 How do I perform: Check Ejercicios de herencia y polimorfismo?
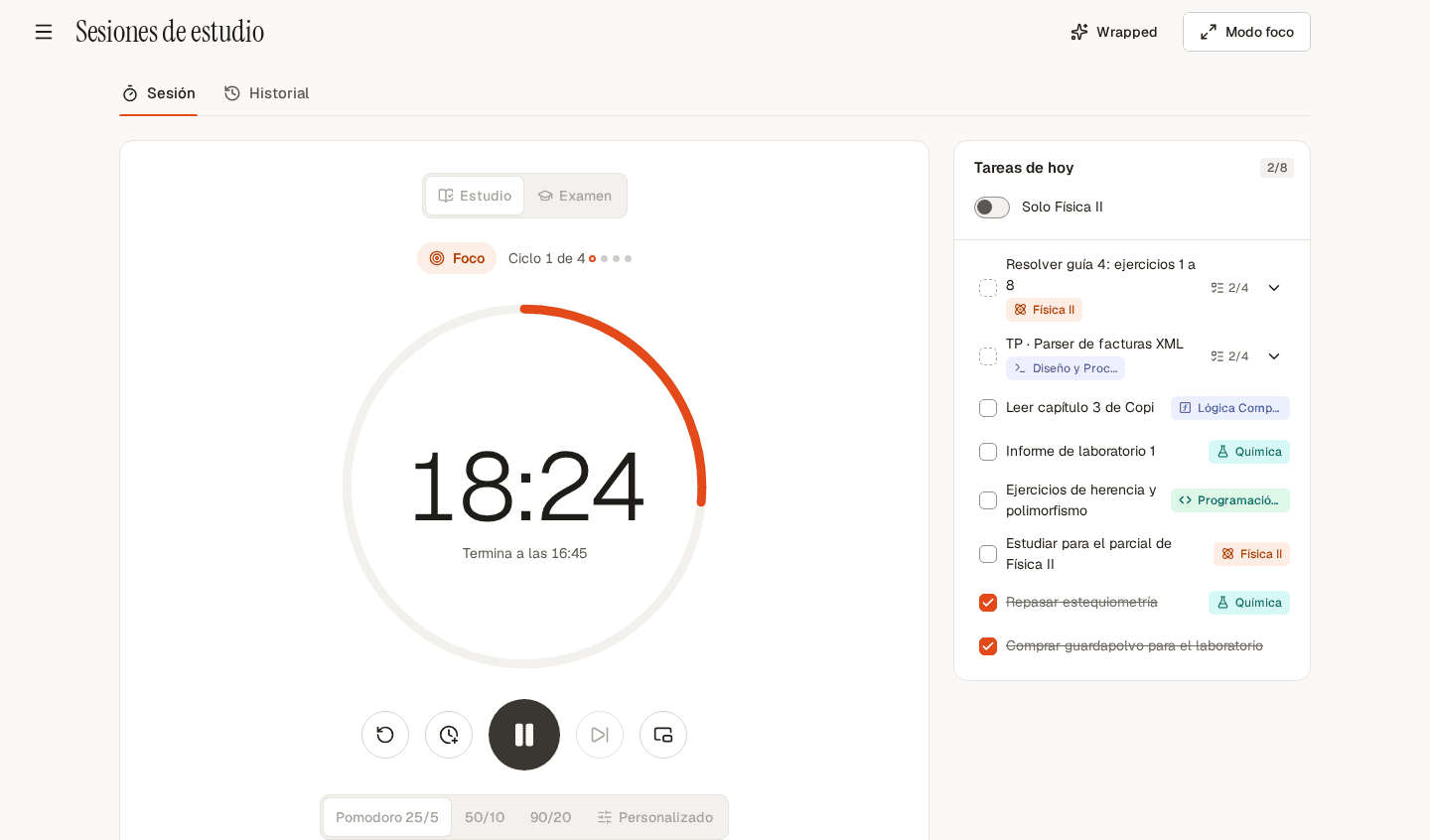988,500
